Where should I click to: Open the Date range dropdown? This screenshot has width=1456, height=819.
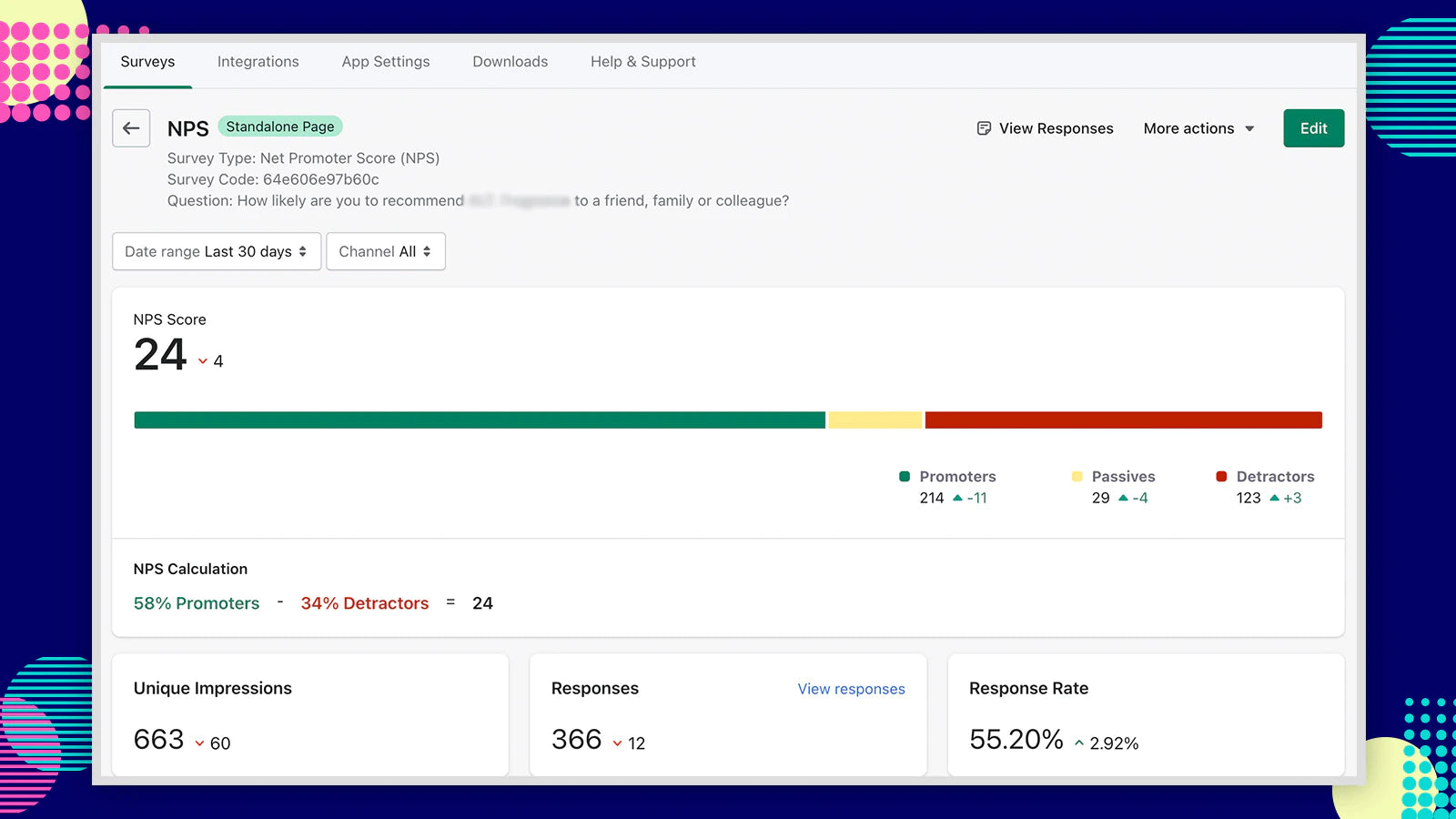click(x=216, y=251)
